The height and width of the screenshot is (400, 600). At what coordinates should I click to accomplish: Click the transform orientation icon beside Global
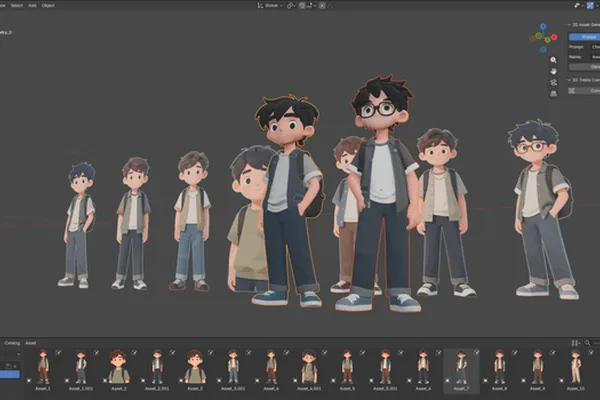pyautogui.click(x=260, y=5)
